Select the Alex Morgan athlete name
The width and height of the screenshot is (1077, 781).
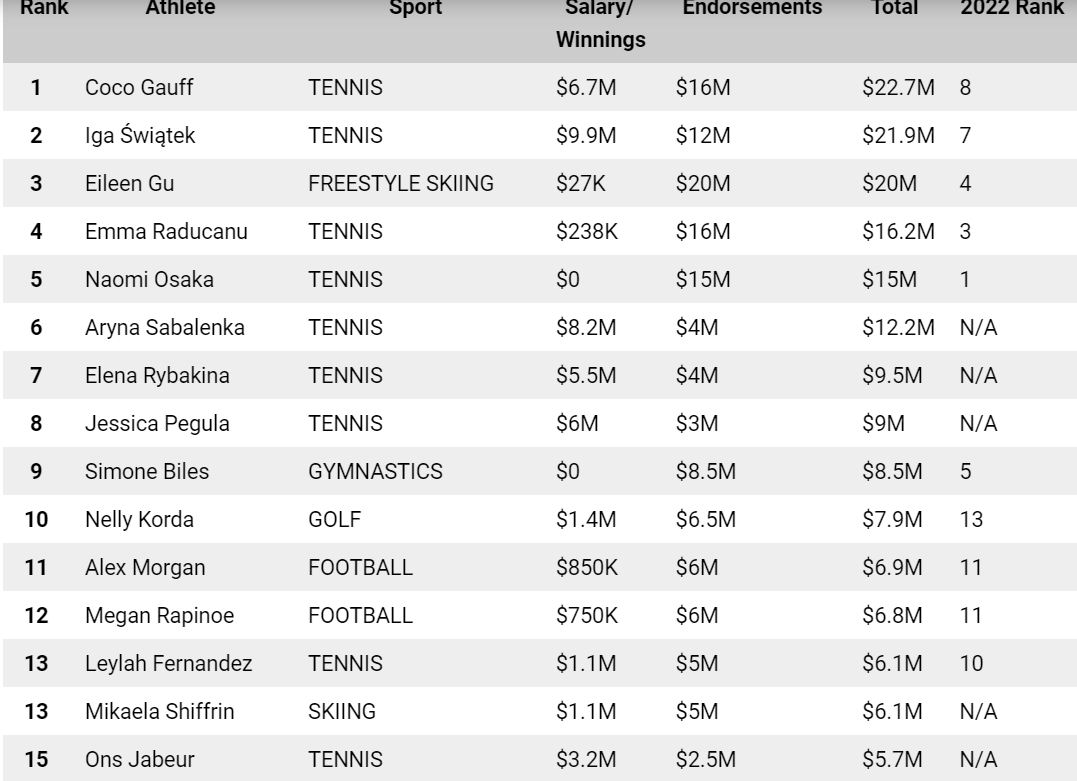[145, 567]
